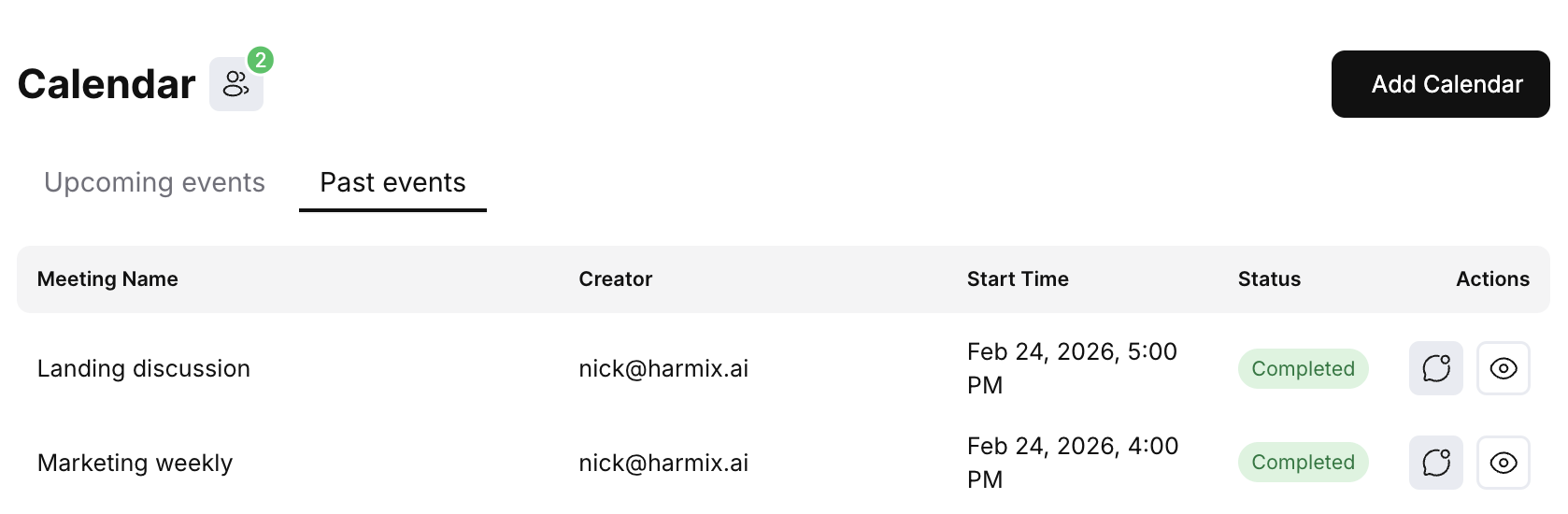This screenshot has height=514, width=1568.
Task: Open chat icon for Landing discussion
Action: click(1435, 368)
